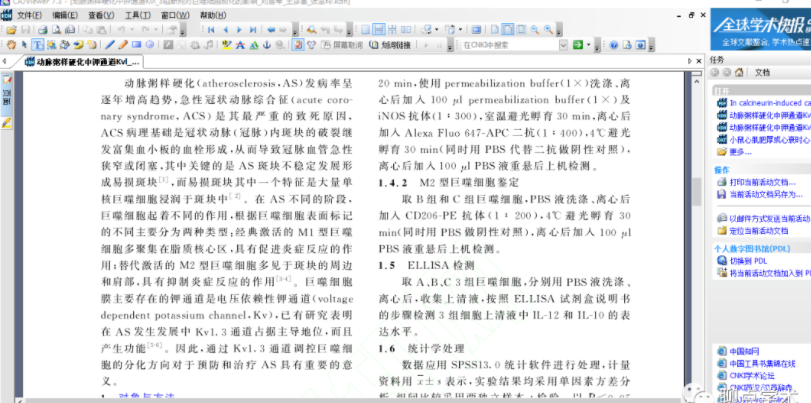
Task: Expand the green go button dropdown arrow
Action: 589,45
